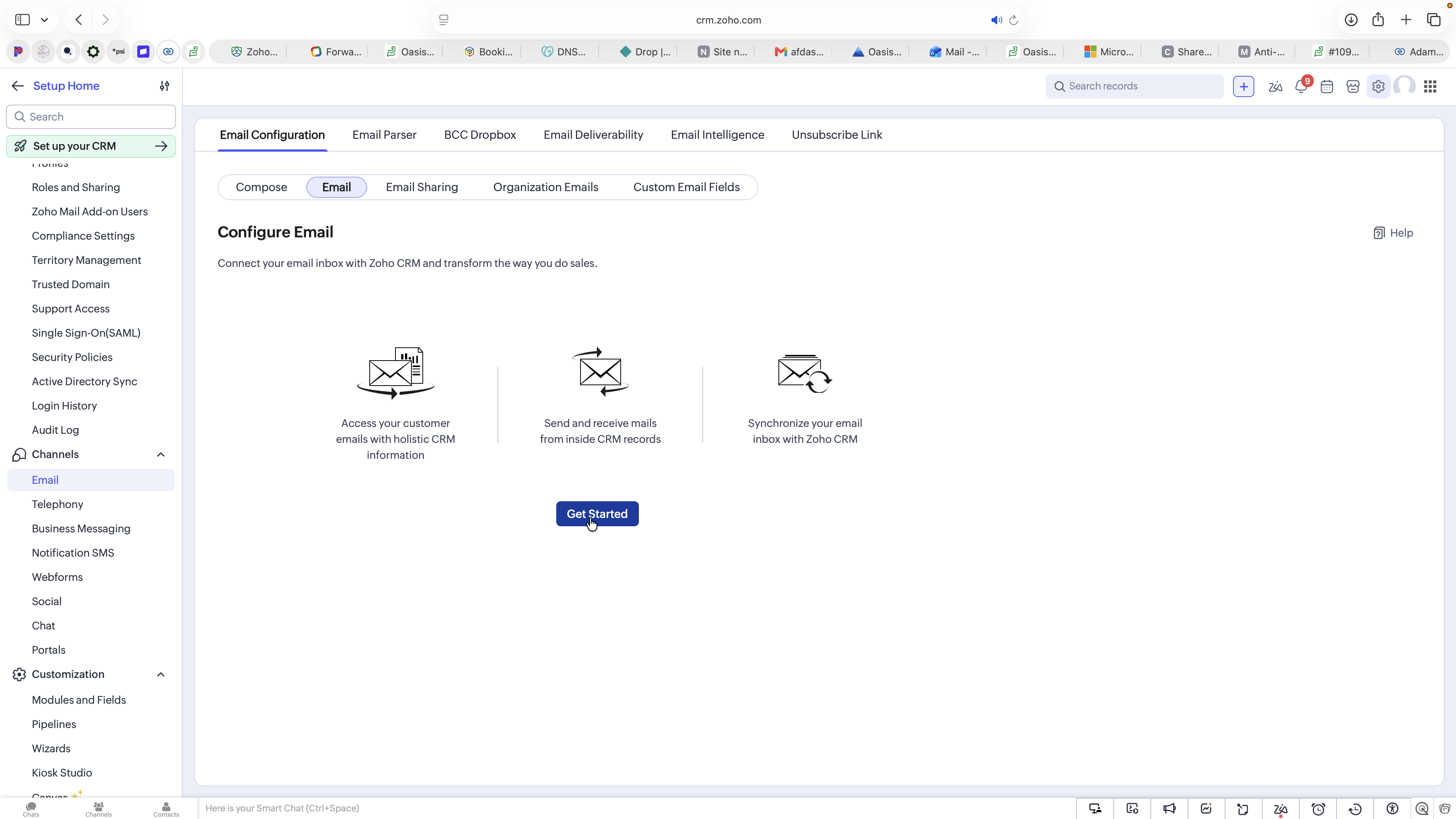
Task: Open Roles and Sharing
Action: [76, 187]
